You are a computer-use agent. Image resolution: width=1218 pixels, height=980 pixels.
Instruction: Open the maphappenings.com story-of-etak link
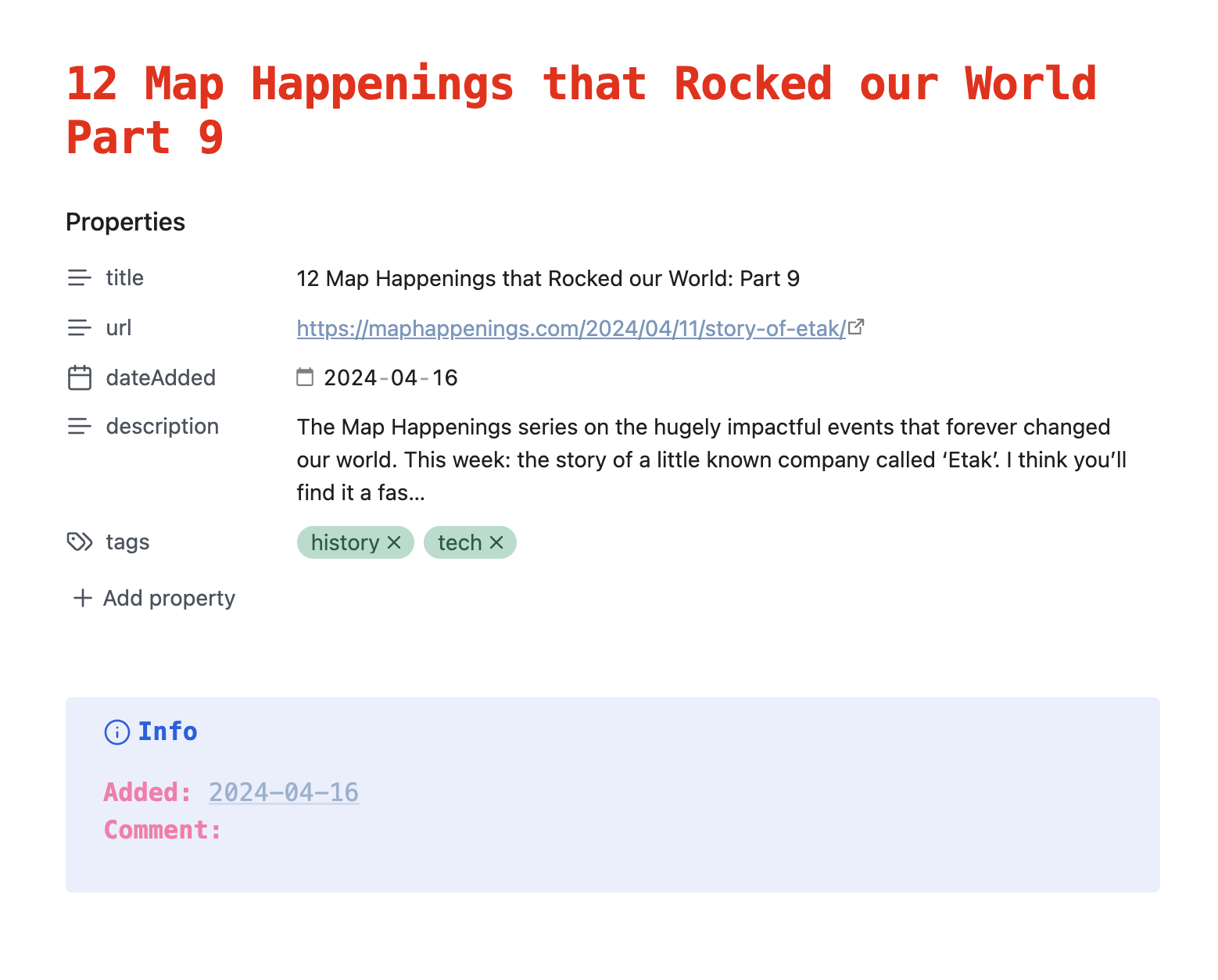(571, 329)
